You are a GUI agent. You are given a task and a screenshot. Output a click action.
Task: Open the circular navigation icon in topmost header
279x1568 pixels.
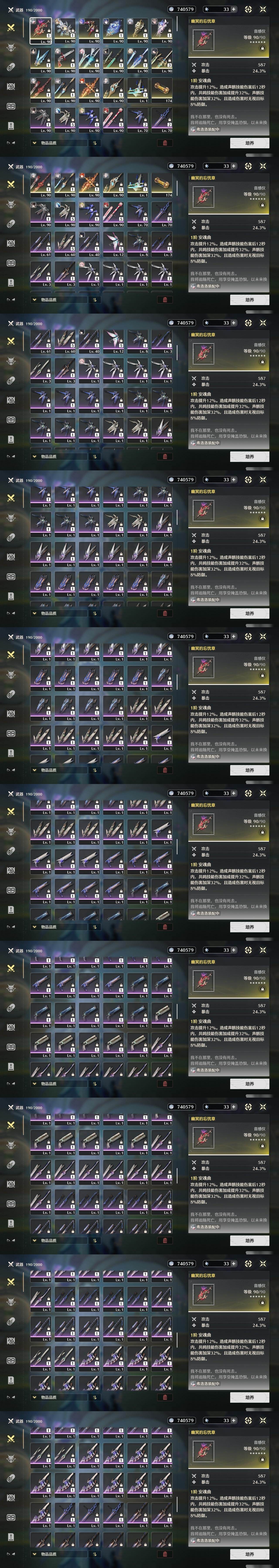pos(248,9)
